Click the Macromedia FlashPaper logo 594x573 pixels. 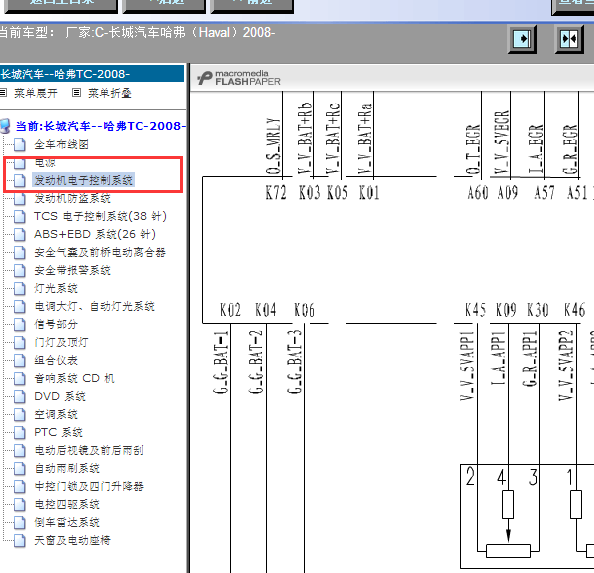click(239, 78)
